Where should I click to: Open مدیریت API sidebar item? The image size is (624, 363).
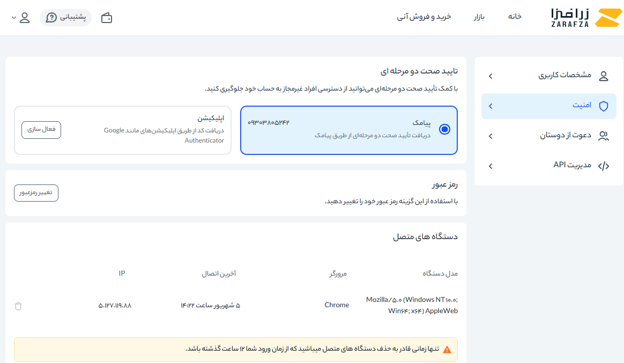(549, 166)
